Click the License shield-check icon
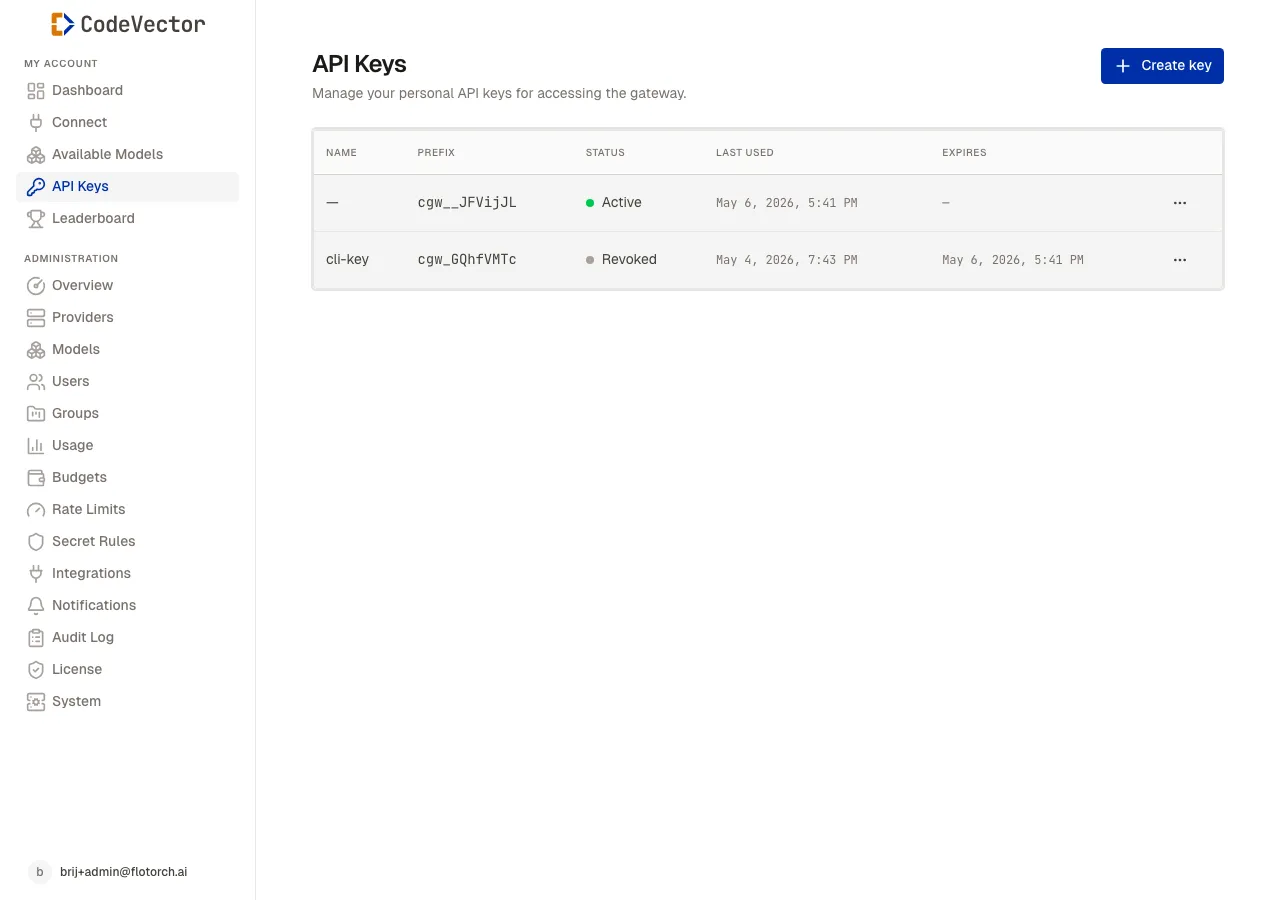Image resolution: width=1280 pixels, height=900 pixels. pos(36,670)
